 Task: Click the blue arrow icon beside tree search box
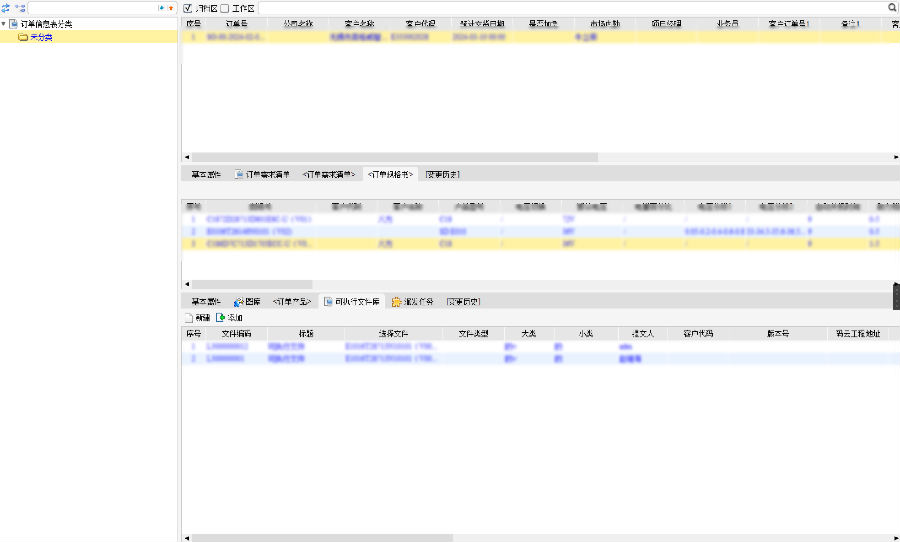(161, 7)
